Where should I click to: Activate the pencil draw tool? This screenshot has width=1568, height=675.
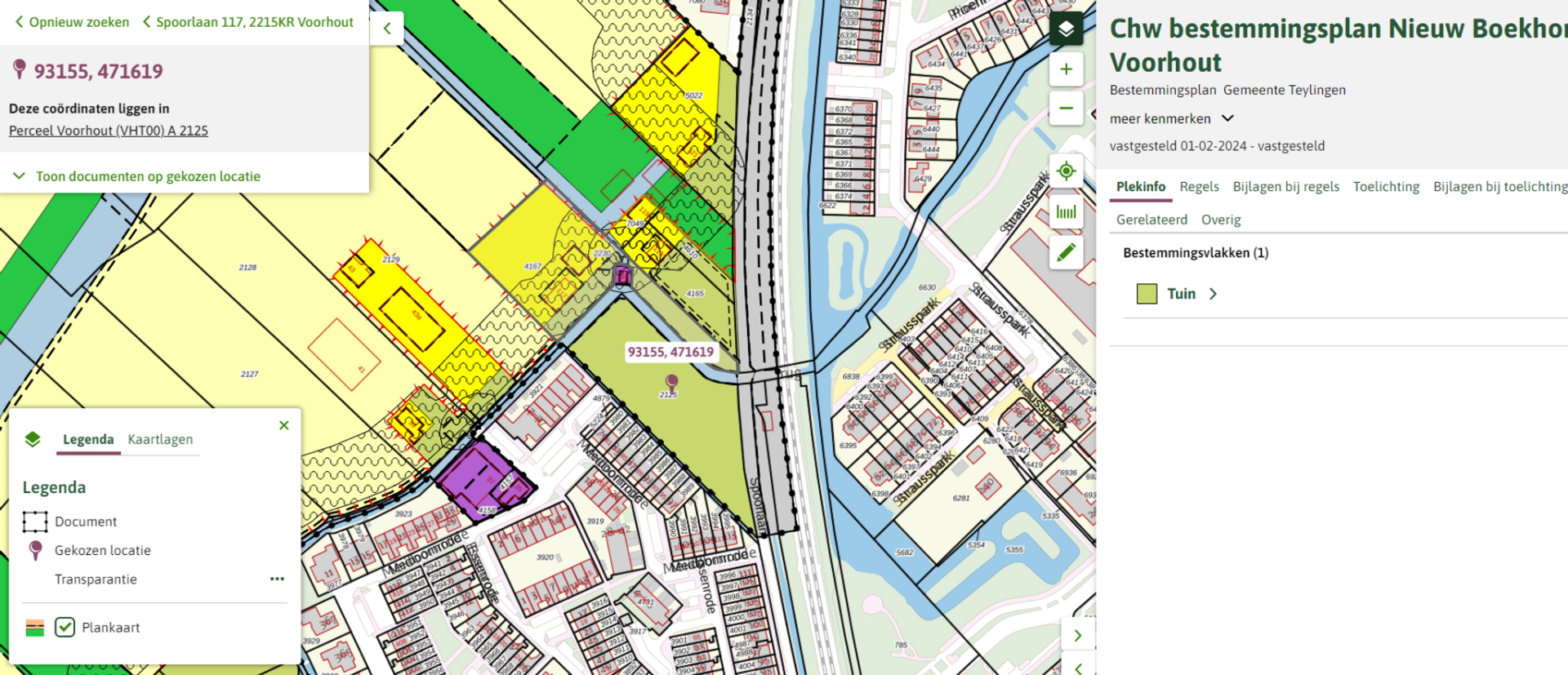(x=1066, y=253)
